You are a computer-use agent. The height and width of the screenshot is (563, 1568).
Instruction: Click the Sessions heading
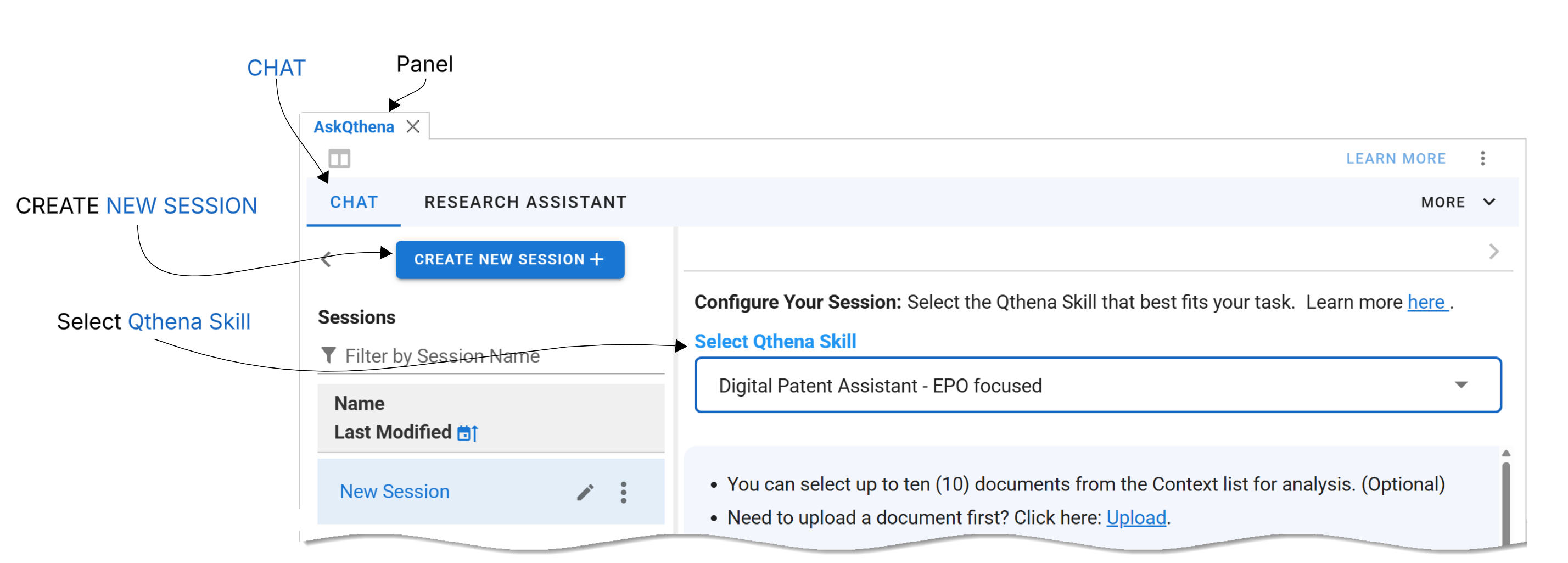point(357,317)
